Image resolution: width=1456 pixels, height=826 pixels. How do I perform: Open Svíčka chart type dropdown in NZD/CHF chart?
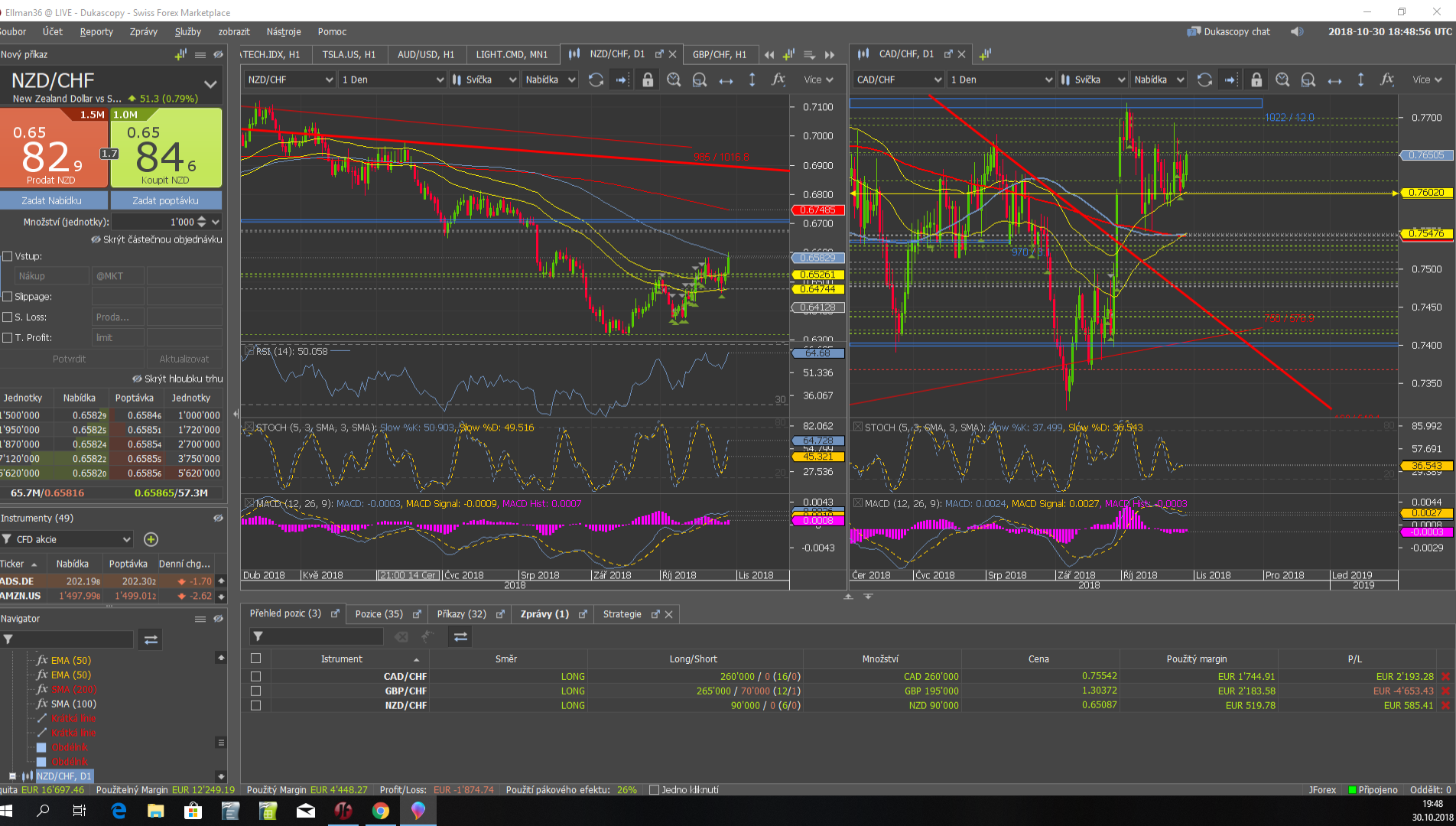pyautogui.click(x=484, y=80)
